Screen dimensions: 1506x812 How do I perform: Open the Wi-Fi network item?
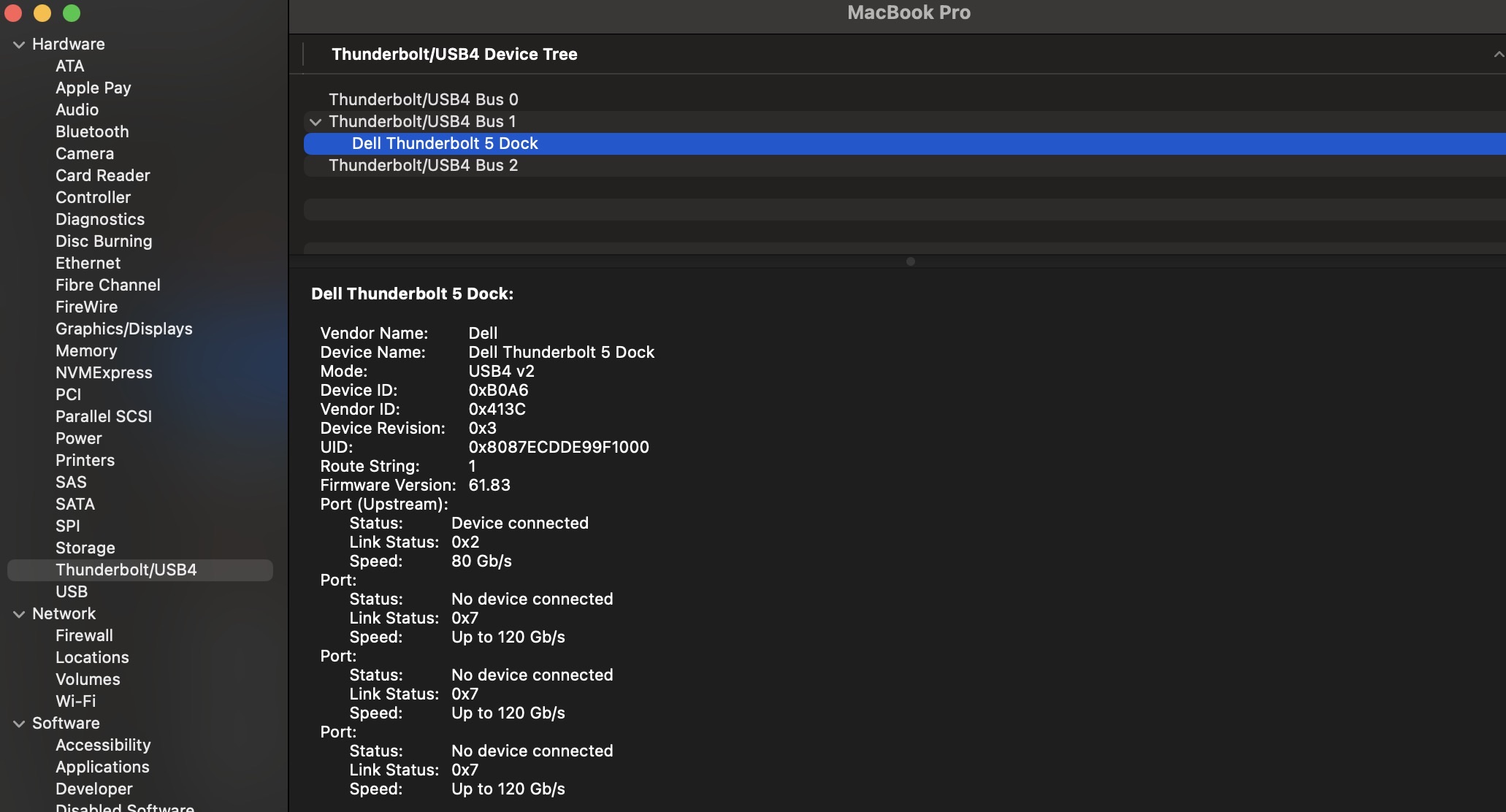(x=75, y=701)
